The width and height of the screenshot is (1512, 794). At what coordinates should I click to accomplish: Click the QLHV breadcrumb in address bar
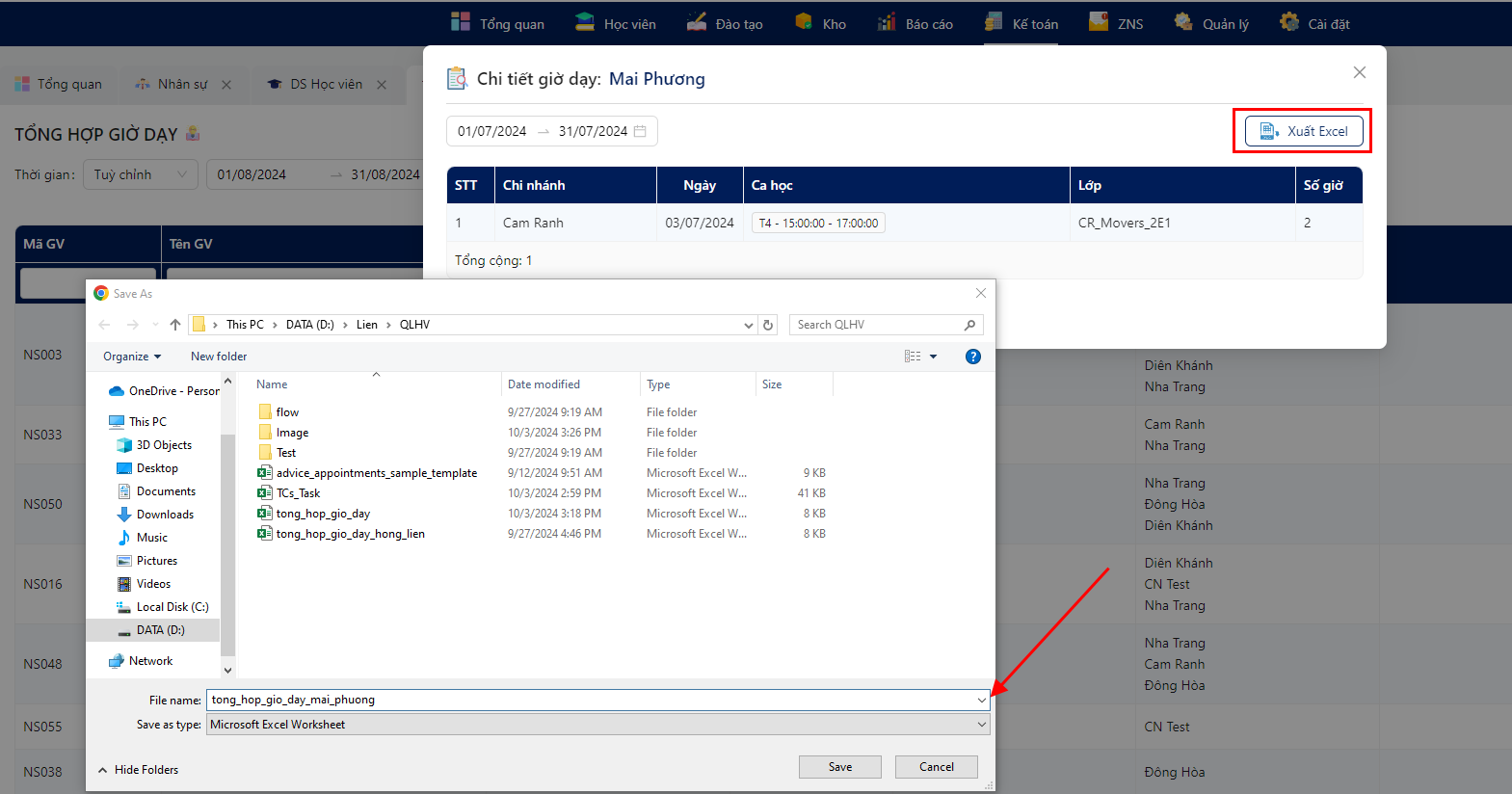414,325
